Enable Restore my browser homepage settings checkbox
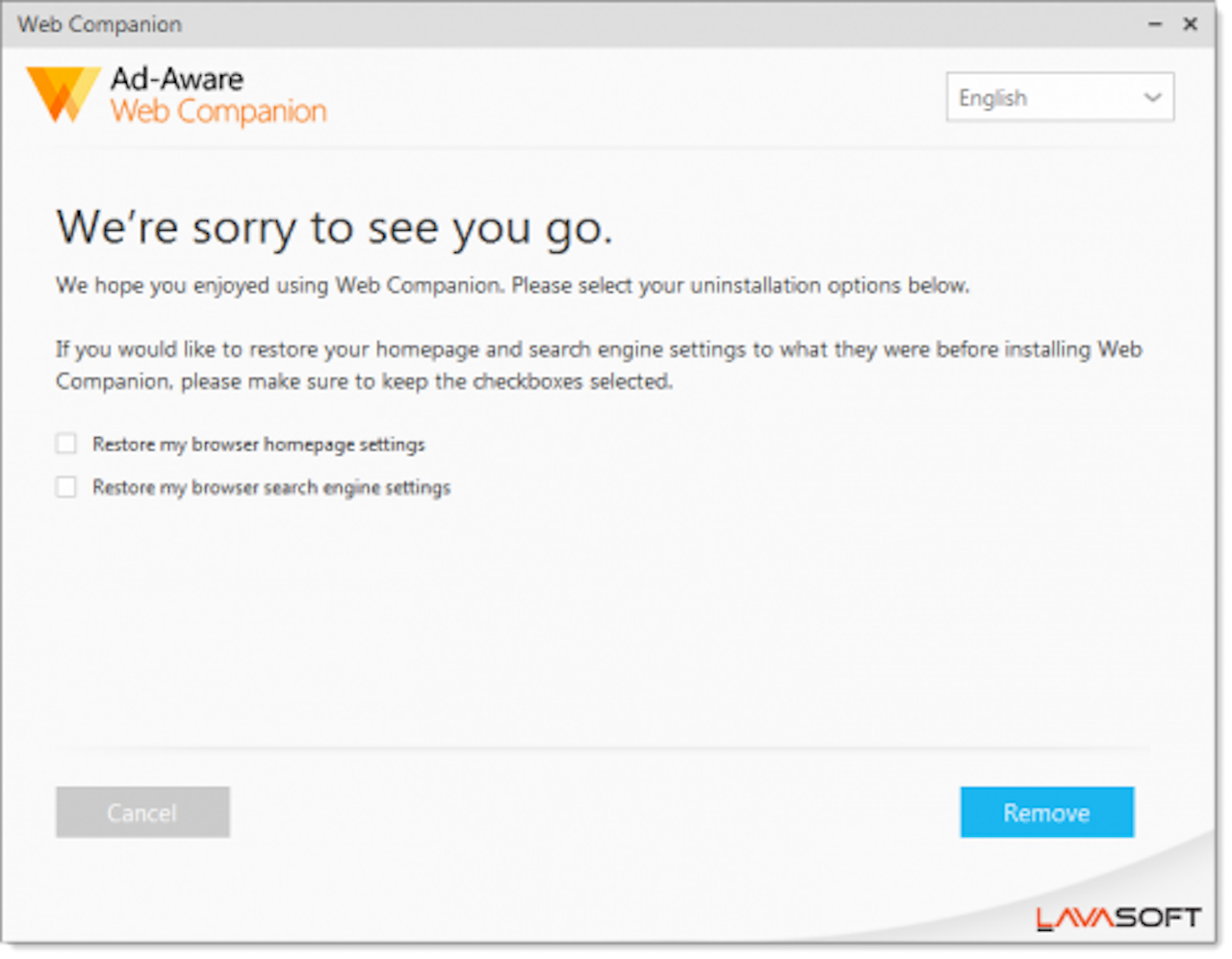 [66, 444]
